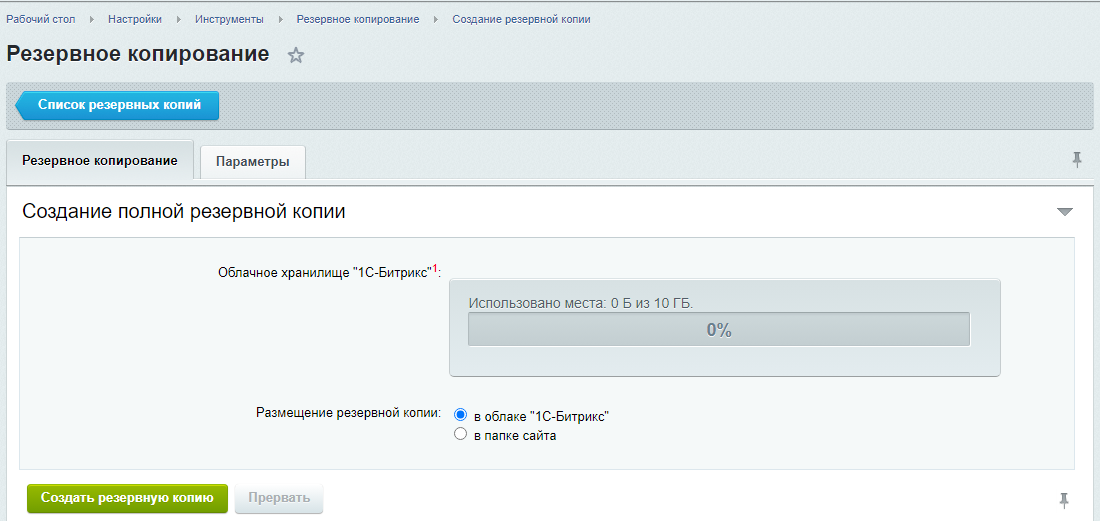
Task: Open breadcrumb arrow after Резервное копирование
Action: 436,20
